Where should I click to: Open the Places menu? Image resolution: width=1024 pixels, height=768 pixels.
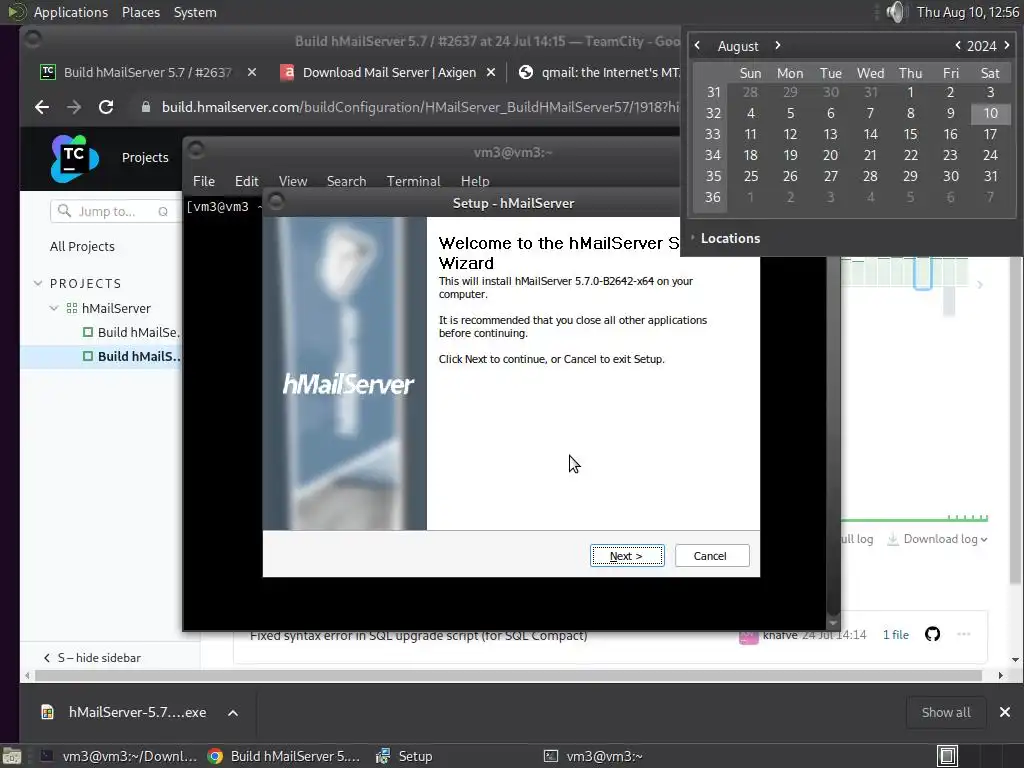click(140, 12)
